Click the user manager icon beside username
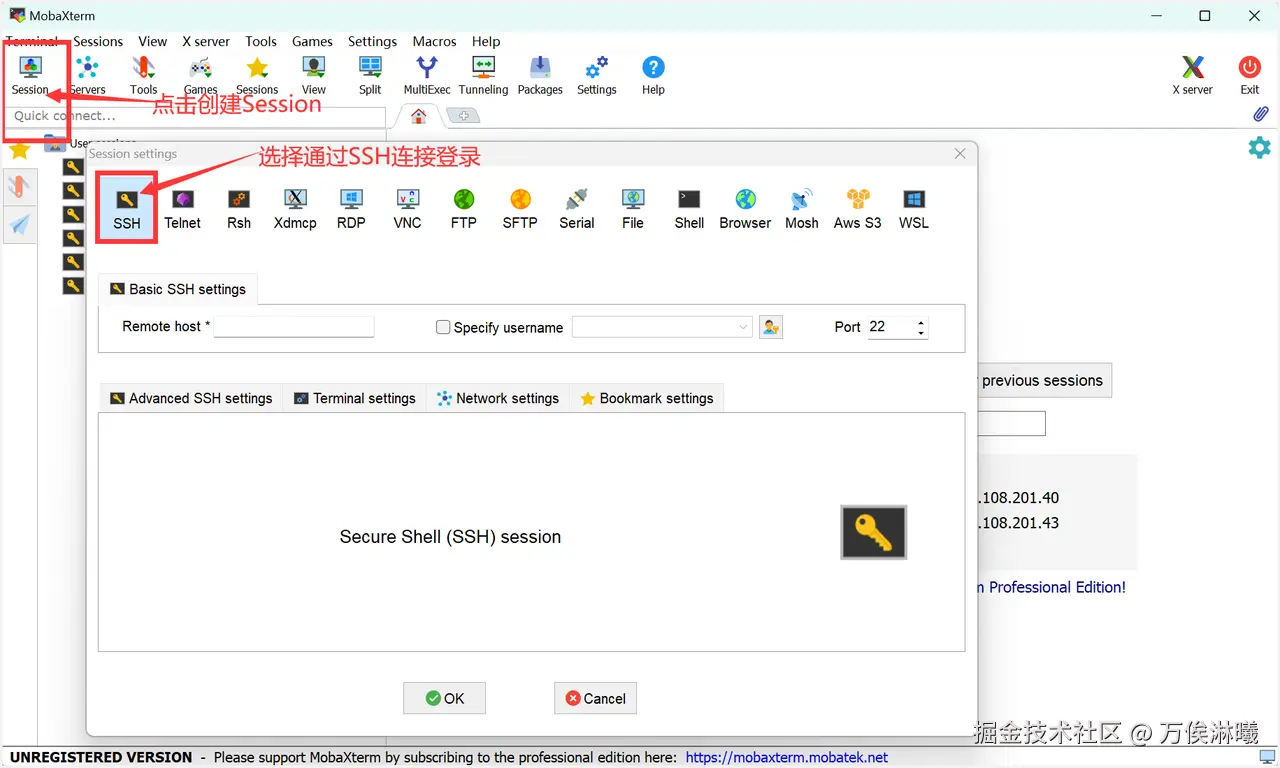Screen dimensions: 1280x768 pos(771,327)
